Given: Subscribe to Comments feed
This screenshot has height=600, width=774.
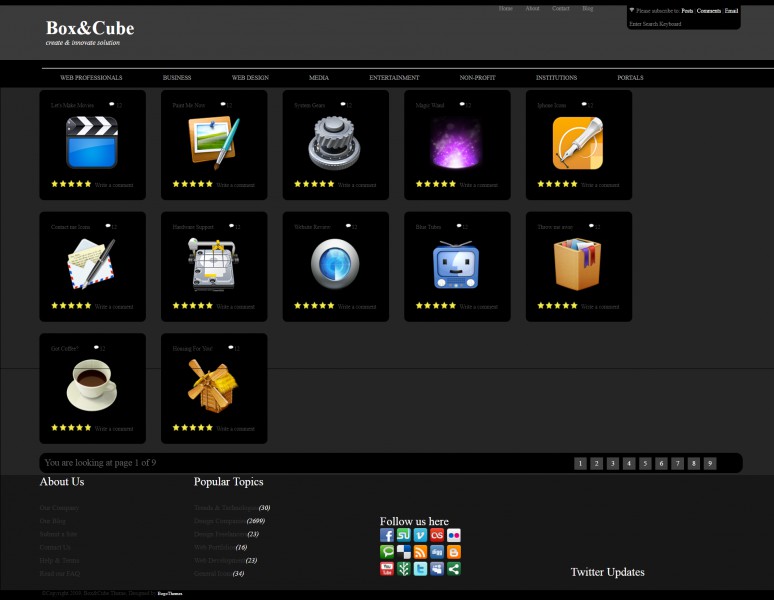Looking at the screenshot, I should tap(709, 10).
